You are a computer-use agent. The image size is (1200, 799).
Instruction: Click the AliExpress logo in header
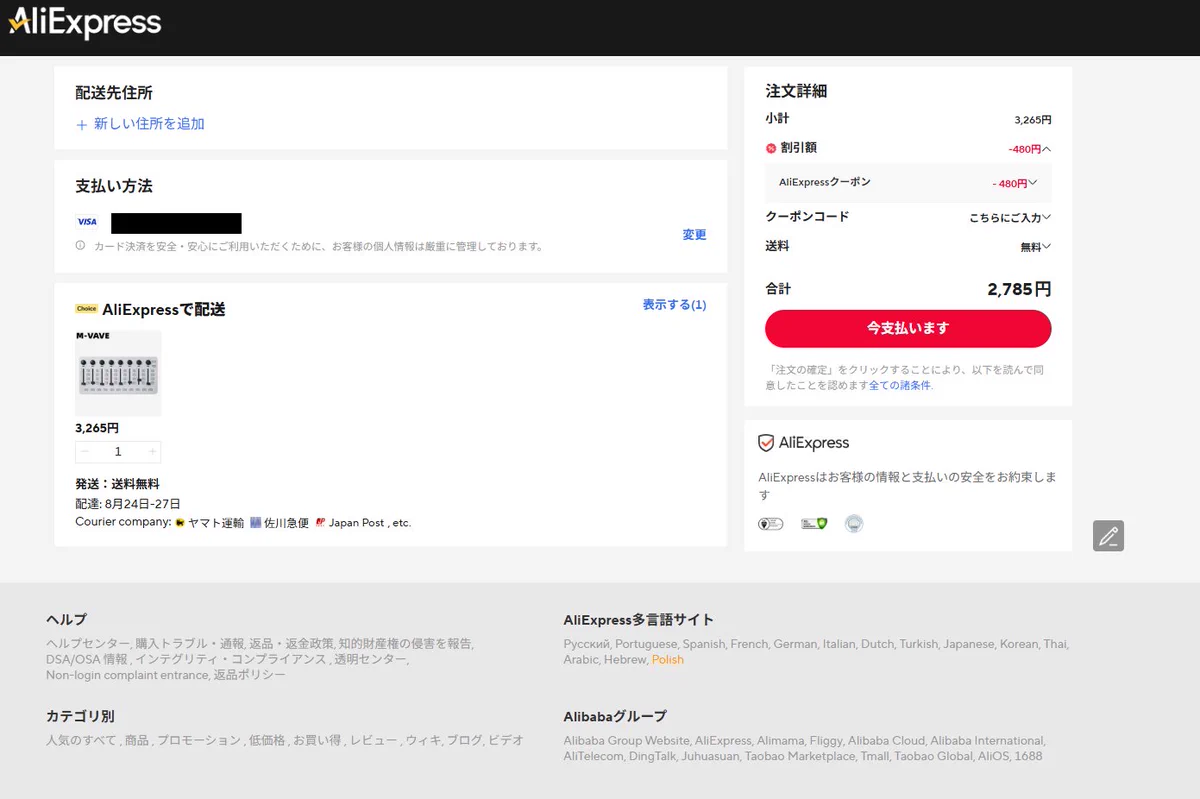pyautogui.click(x=85, y=23)
